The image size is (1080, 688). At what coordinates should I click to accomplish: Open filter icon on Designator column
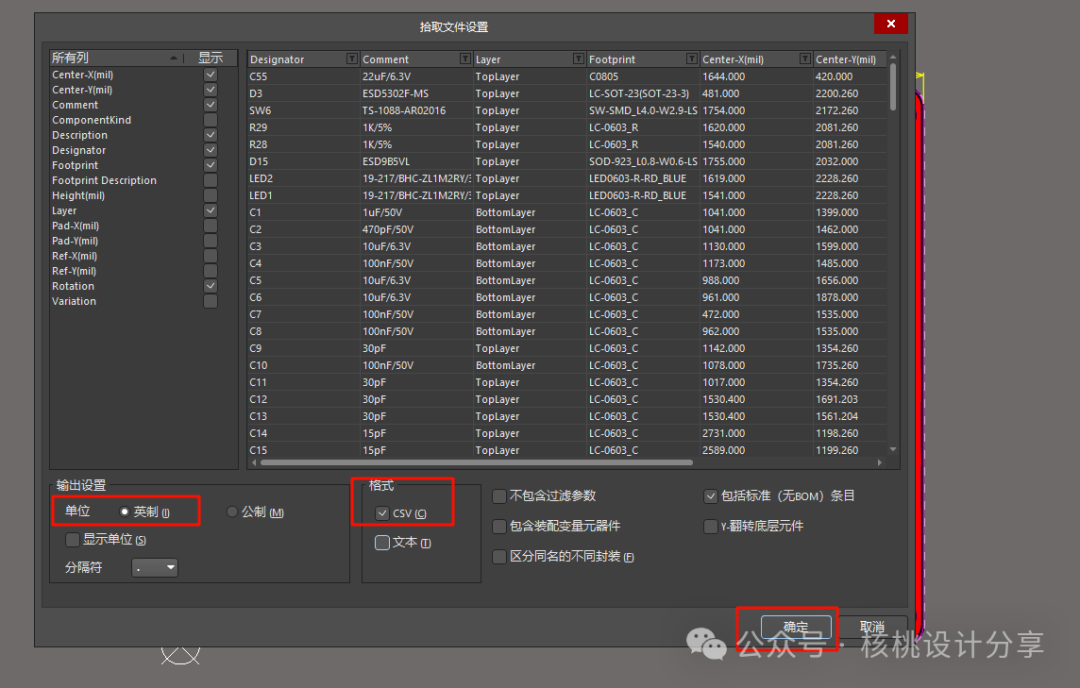point(352,59)
